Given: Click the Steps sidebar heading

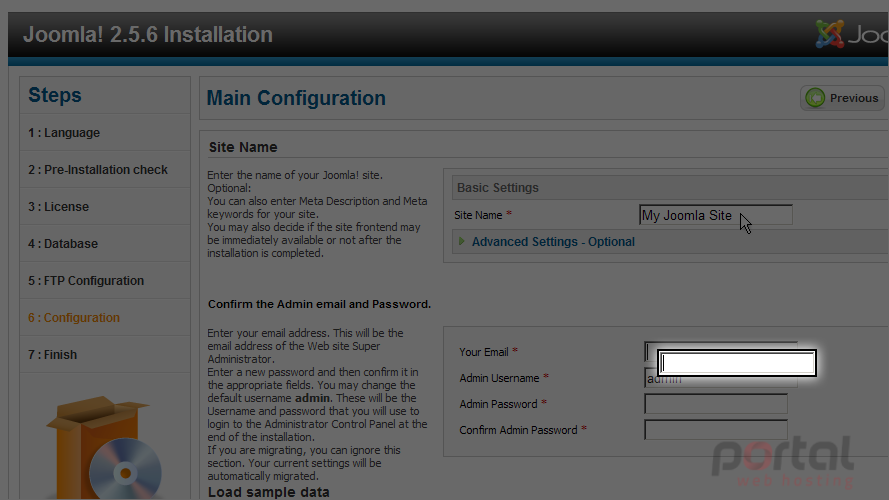Looking at the screenshot, I should click(55, 95).
